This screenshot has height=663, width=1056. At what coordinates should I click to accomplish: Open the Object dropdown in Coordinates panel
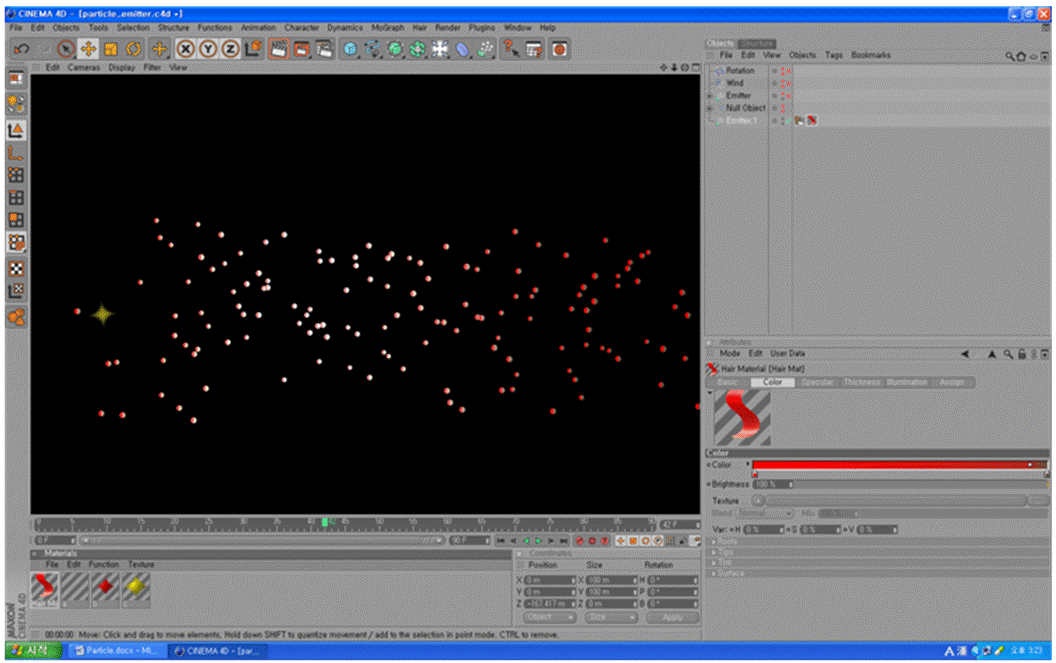[x=549, y=617]
